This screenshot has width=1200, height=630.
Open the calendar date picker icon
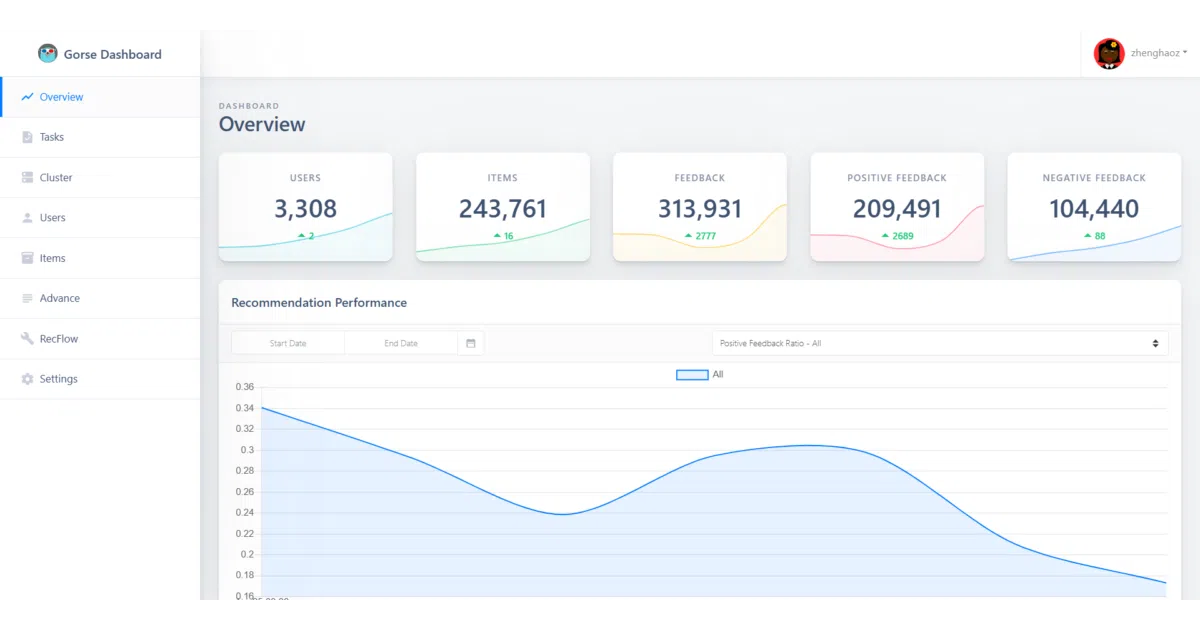471,343
